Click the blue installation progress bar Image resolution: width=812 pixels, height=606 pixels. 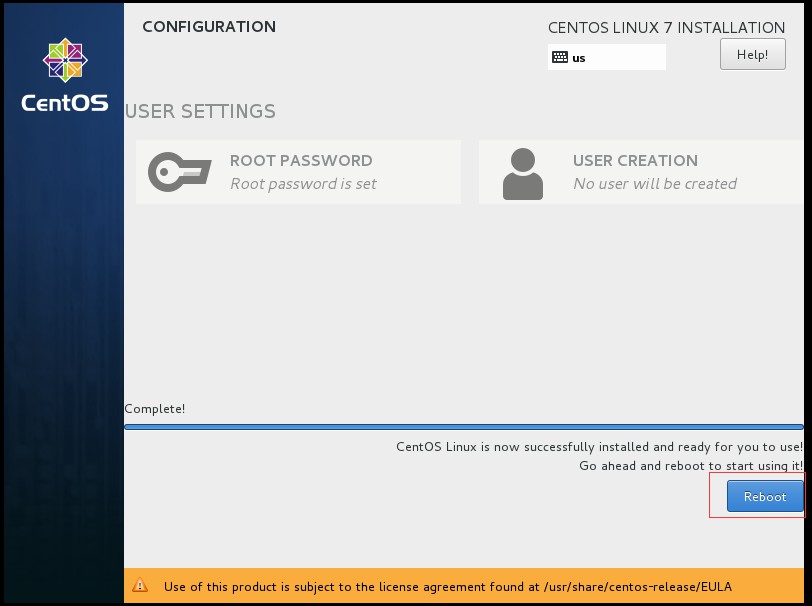[x=463, y=427]
